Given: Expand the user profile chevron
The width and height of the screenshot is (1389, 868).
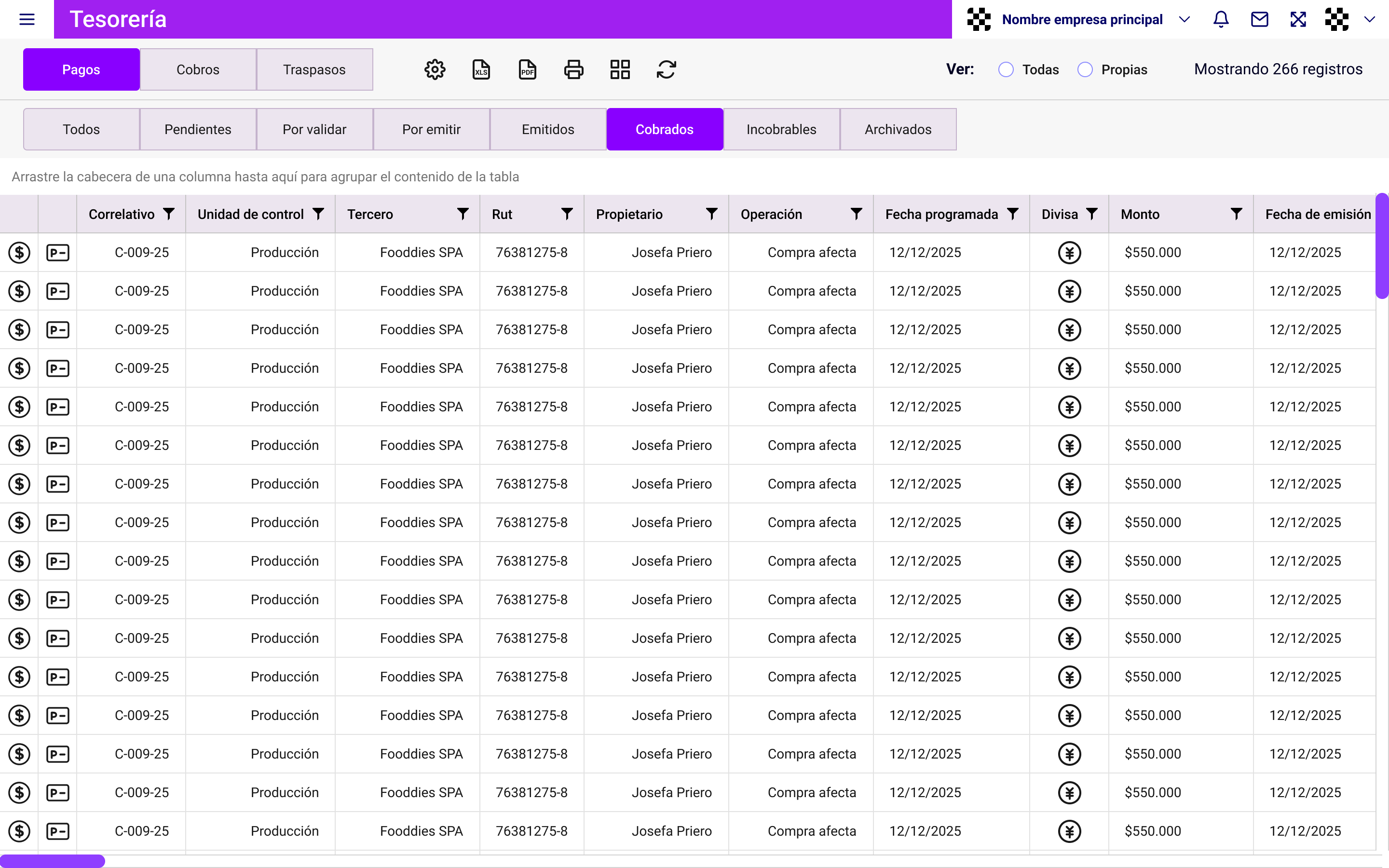Looking at the screenshot, I should tap(1370, 19).
